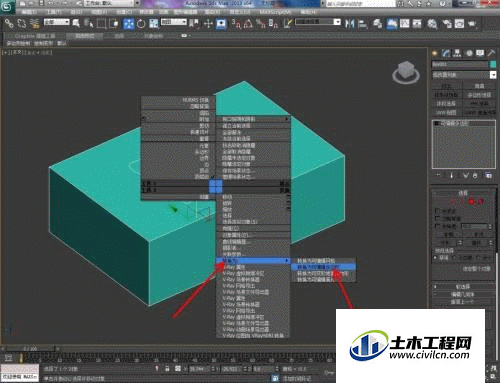Screen dimensions: 500x383
Task: Select Element sub-object level icon
Action: (481, 201)
